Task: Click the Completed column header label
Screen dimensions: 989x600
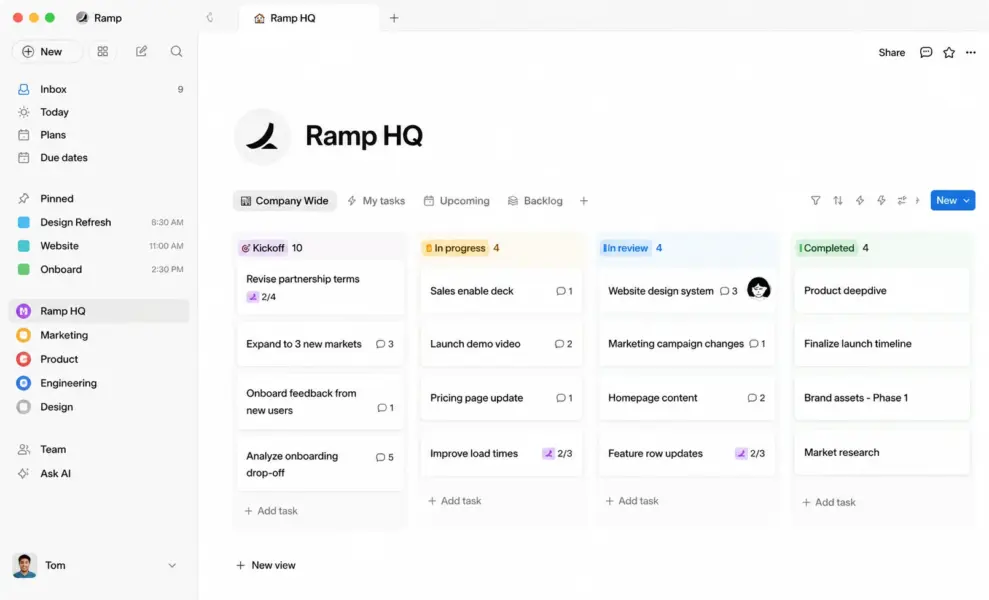Action: click(827, 248)
